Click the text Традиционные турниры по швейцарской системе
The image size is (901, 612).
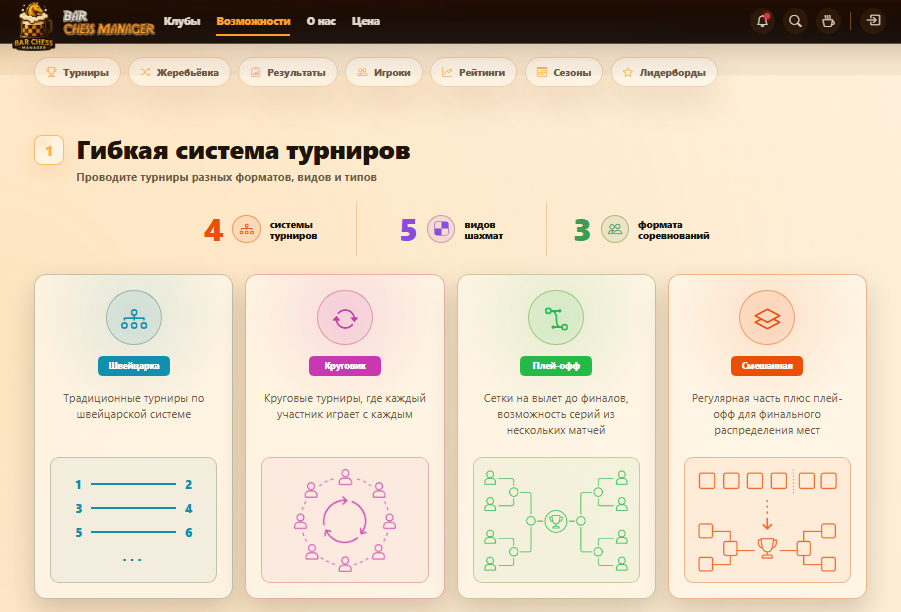[134, 406]
